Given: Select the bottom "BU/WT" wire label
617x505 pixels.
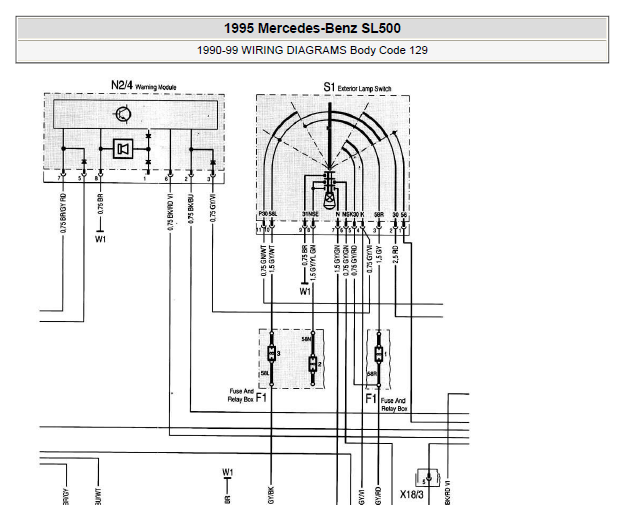Looking at the screenshot, I should click(98, 496).
